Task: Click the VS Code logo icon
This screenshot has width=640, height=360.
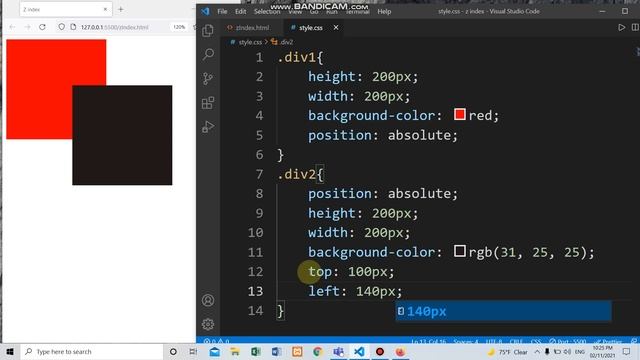Action: pos(205,11)
